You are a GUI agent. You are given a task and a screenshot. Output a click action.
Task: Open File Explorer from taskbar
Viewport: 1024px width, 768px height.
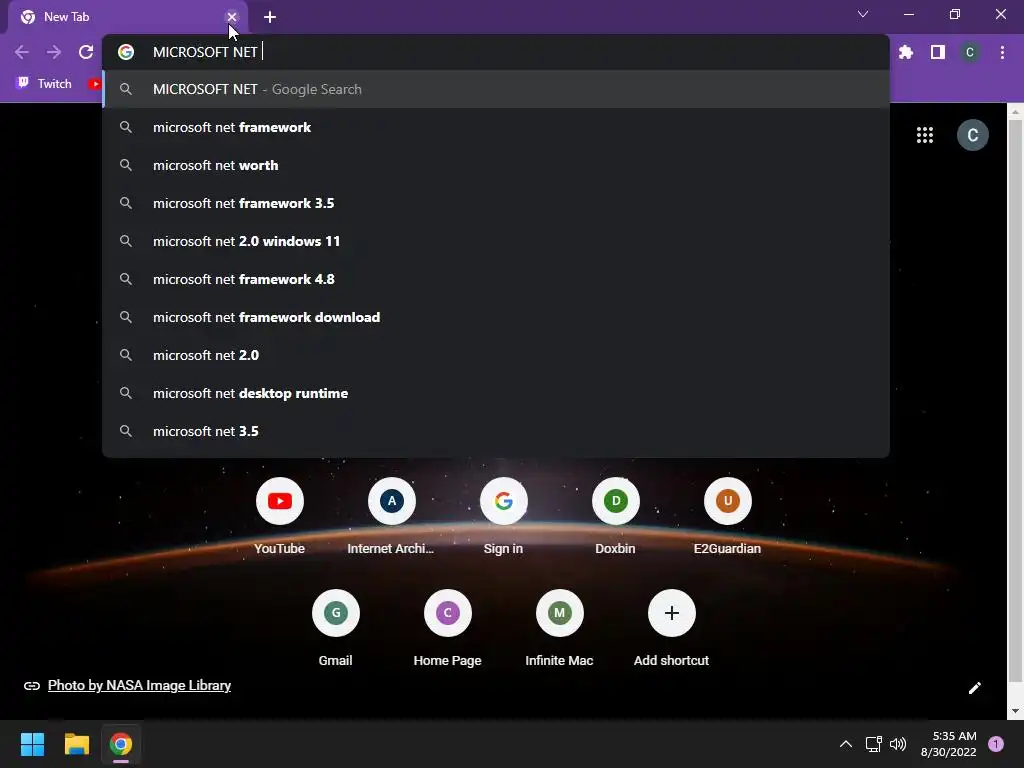coord(76,744)
